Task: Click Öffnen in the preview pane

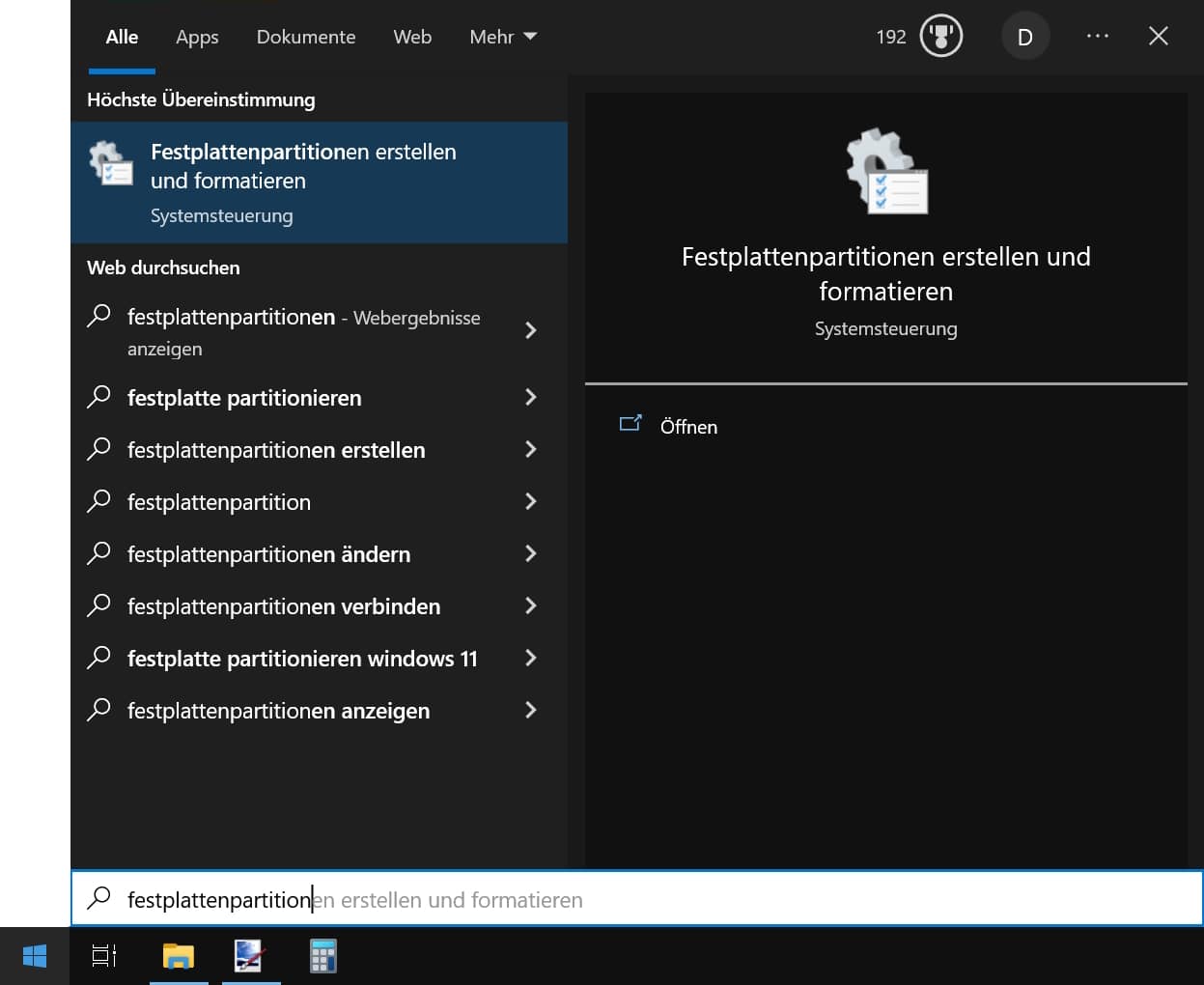Action: click(x=688, y=427)
